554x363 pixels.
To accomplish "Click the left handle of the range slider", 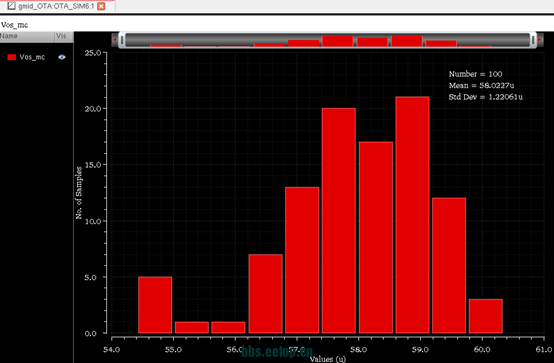I will [122, 40].
